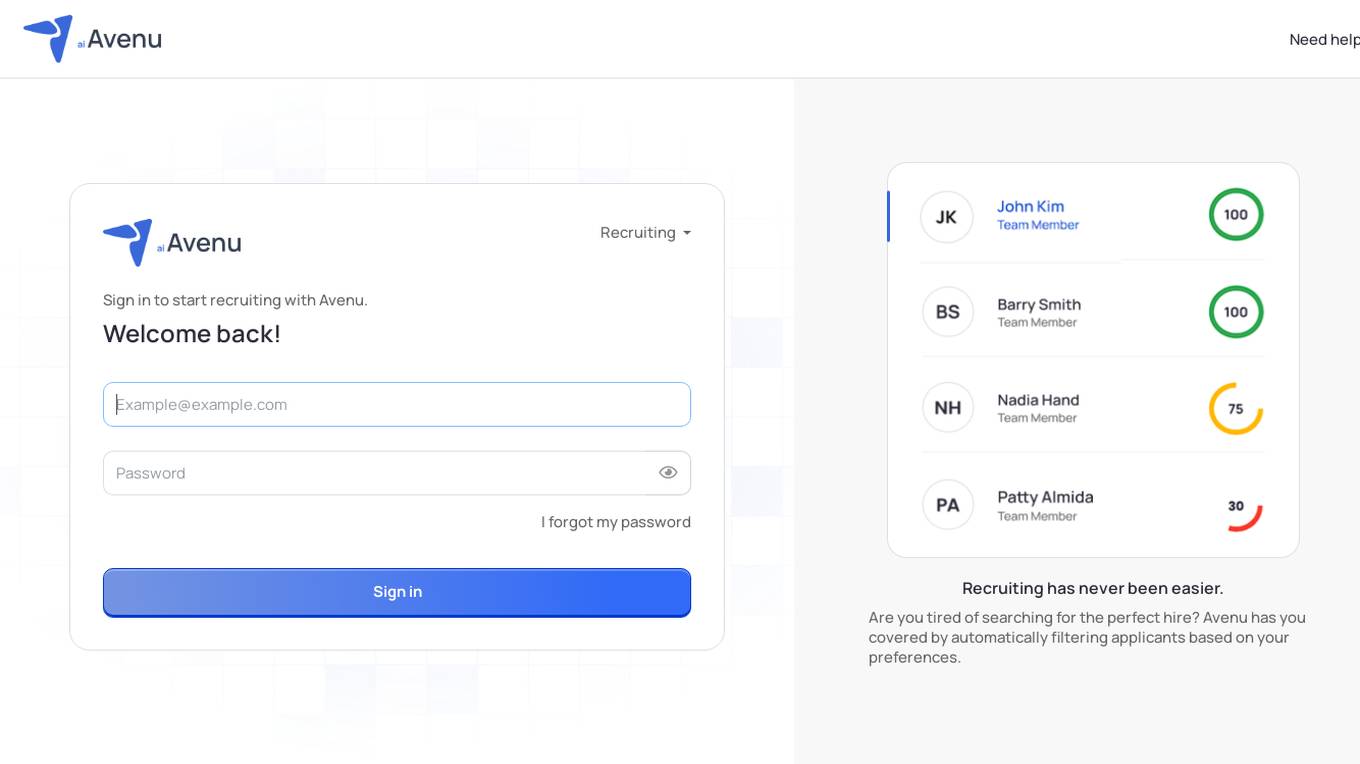The image size is (1360, 764).
Task: Toggle password visibility eye icon
Action: [x=668, y=473]
